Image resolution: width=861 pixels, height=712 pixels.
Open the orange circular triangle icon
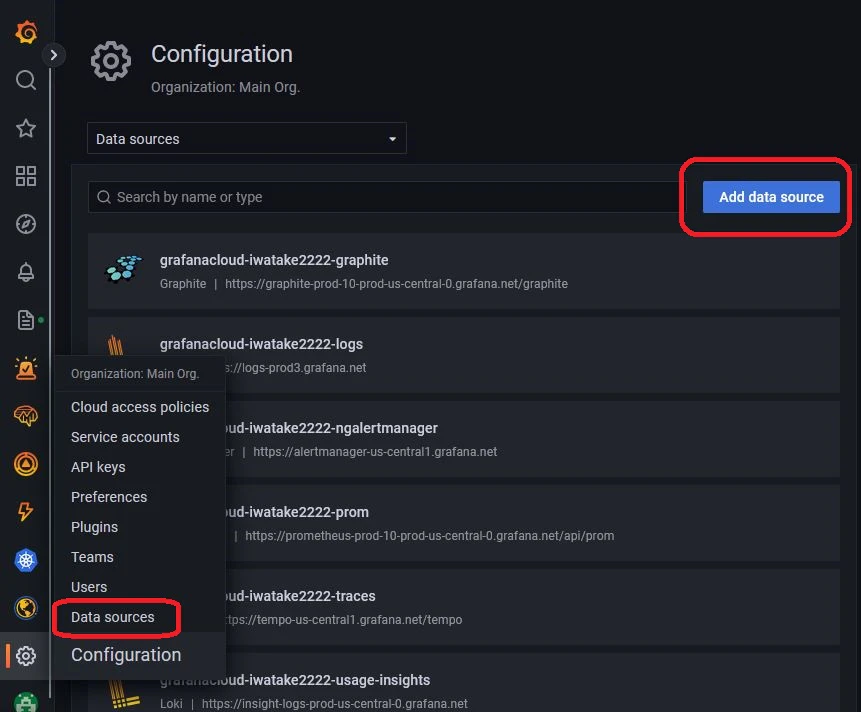coord(26,464)
